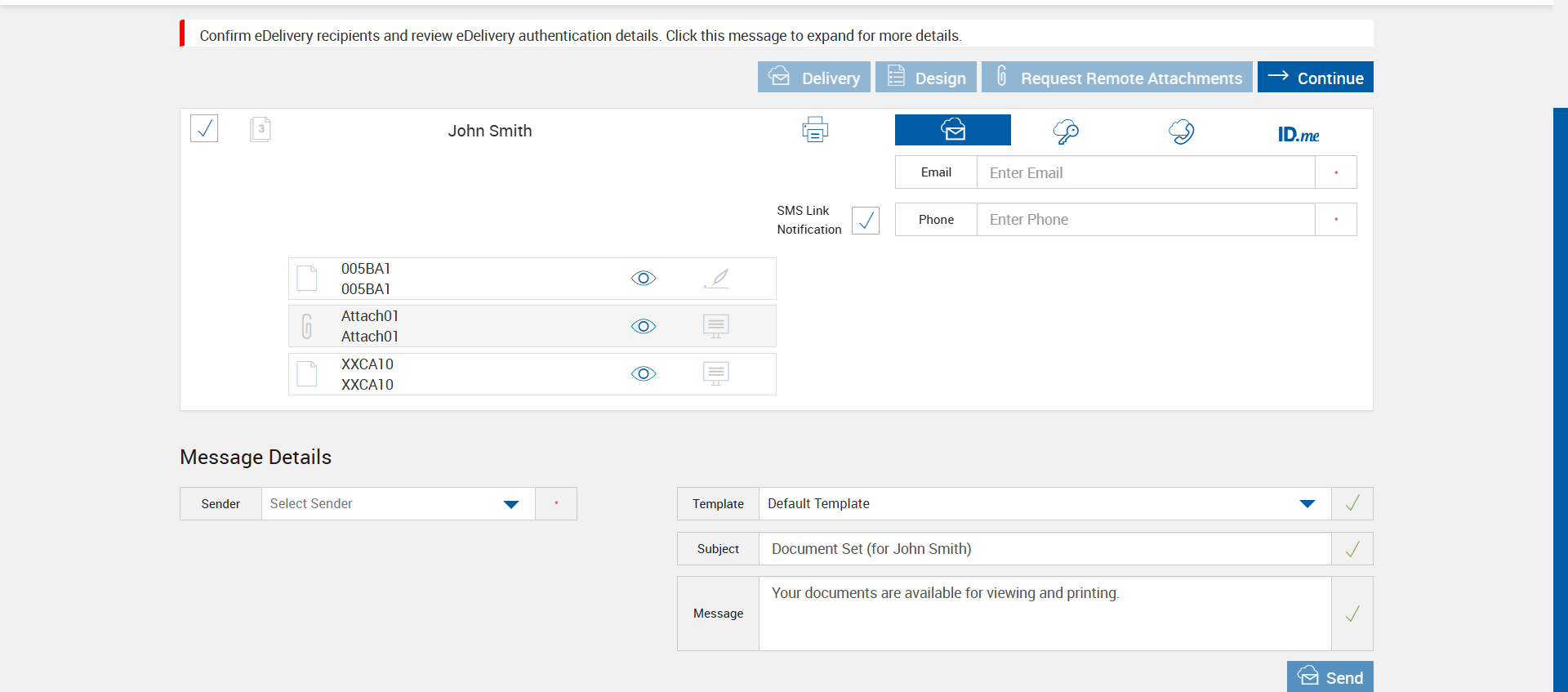This screenshot has height=692, width=1568.
Task: Select the email delivery envelope tab
Action: coord(952,130)
